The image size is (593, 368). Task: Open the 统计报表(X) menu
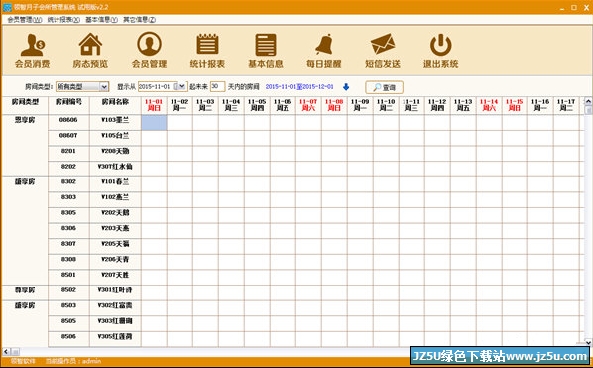64,20
